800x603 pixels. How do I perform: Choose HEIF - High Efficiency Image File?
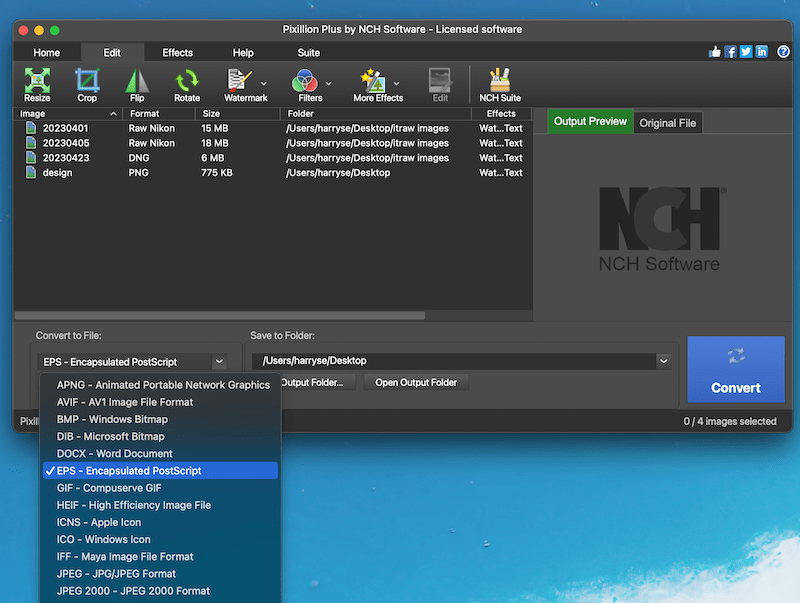(160, 505)
